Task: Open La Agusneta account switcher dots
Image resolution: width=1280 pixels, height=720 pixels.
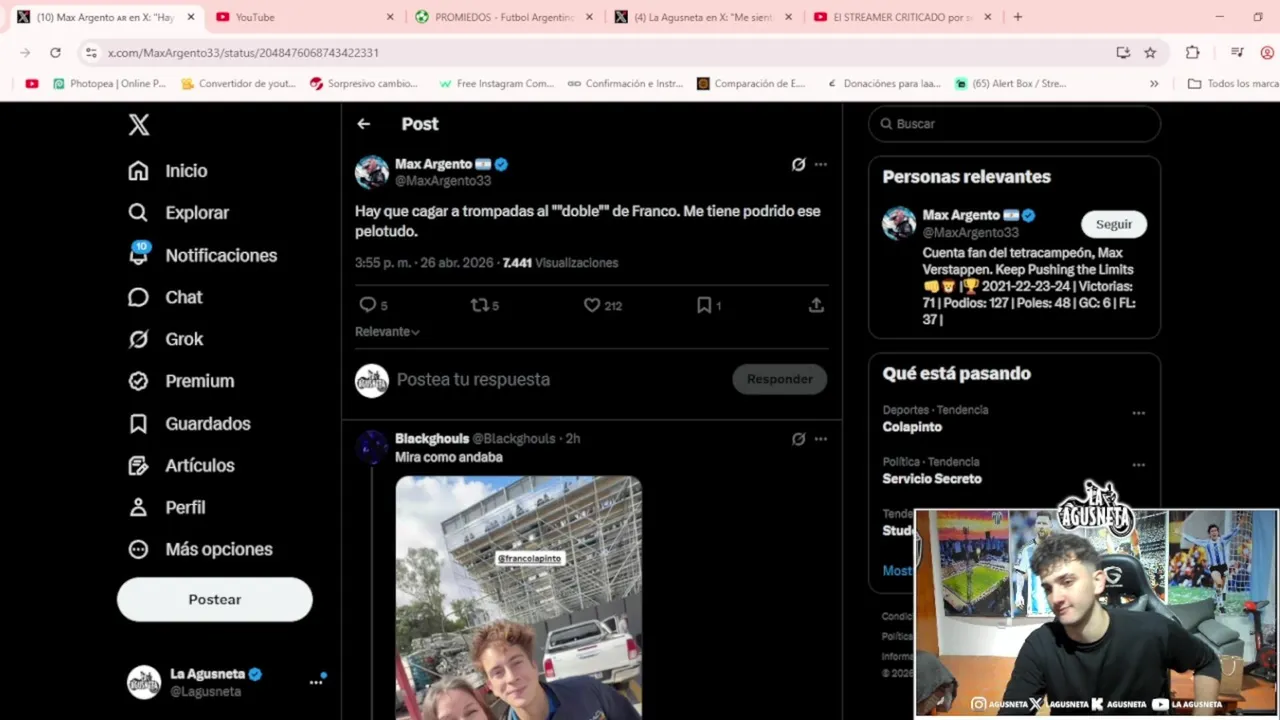Action: click(x=316, y=682)
